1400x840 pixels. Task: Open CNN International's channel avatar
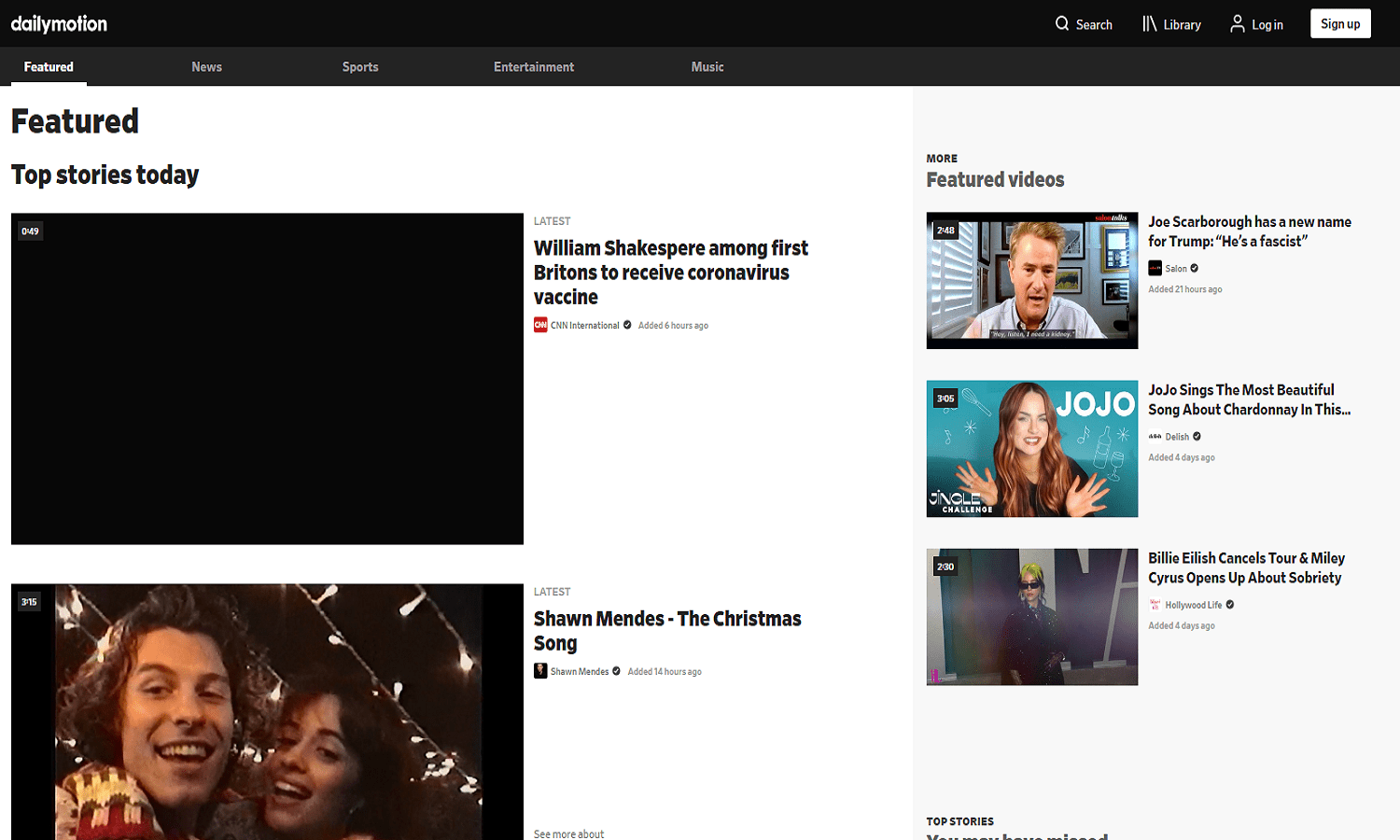coord(539,325)
